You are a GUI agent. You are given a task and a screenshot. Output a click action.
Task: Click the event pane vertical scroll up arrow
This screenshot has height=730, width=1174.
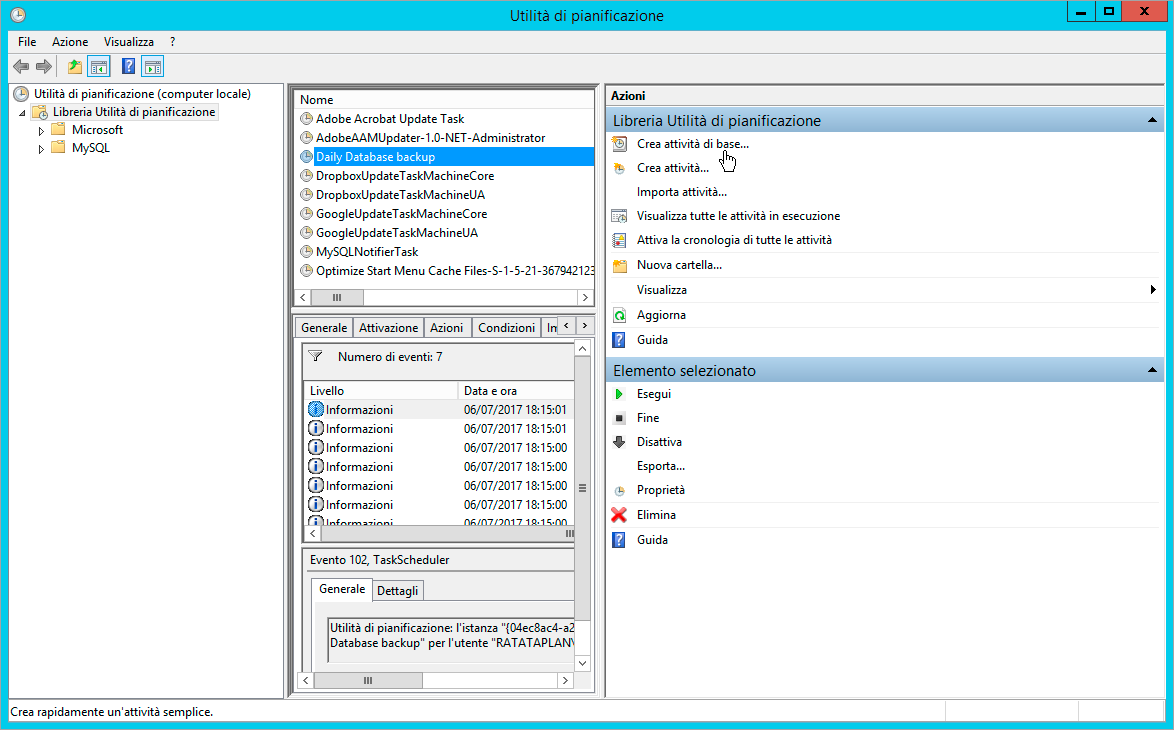pos(583,348)
